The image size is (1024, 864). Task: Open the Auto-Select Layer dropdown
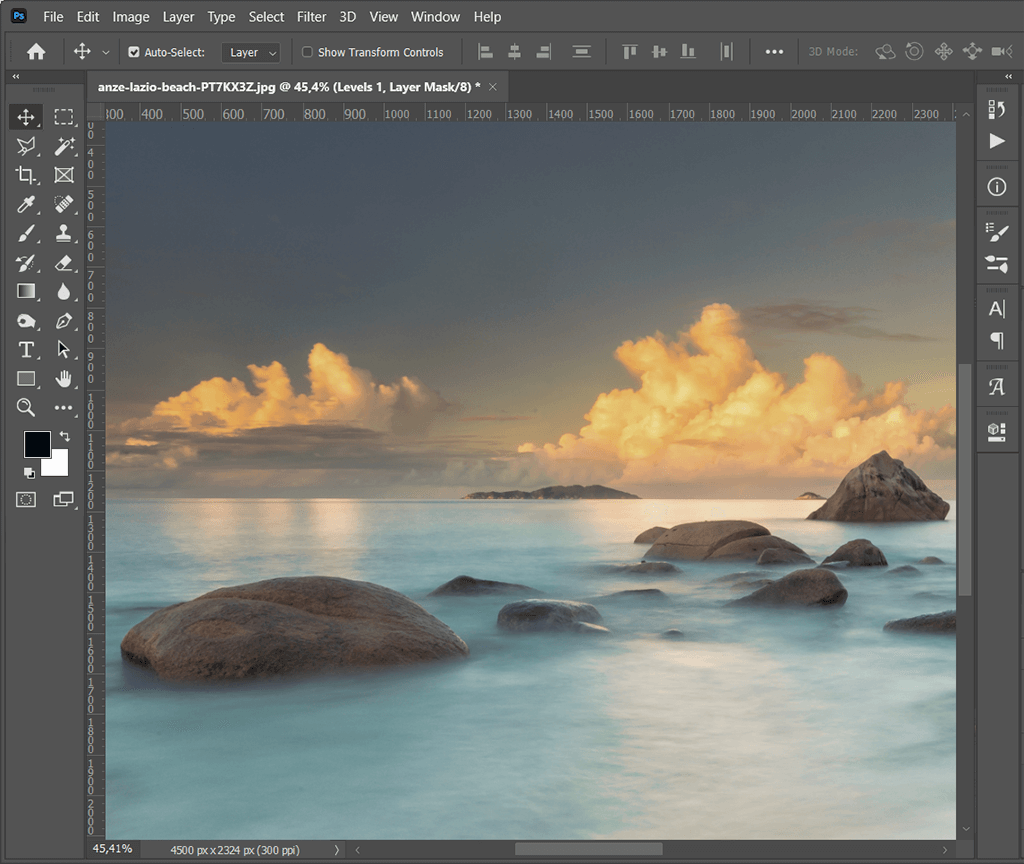point(251,52)
